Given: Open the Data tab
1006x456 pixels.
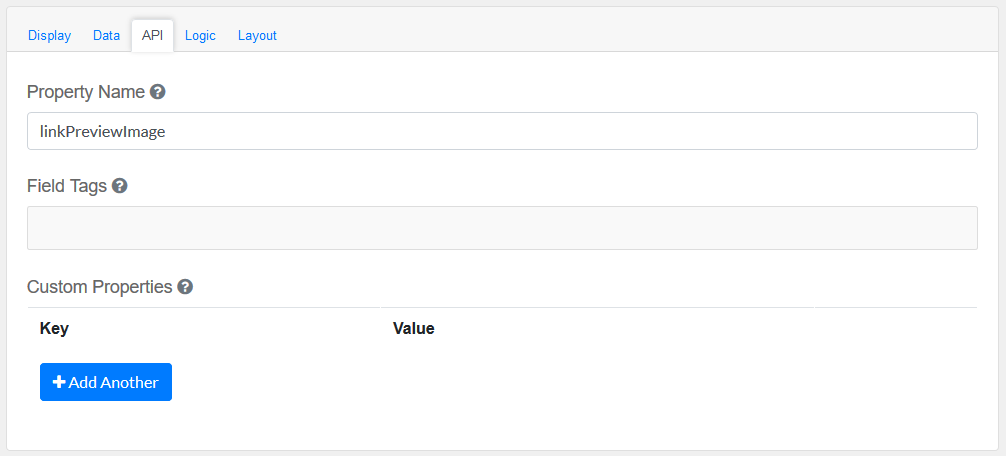Looking at the screenshot, I should pos(106,35).
